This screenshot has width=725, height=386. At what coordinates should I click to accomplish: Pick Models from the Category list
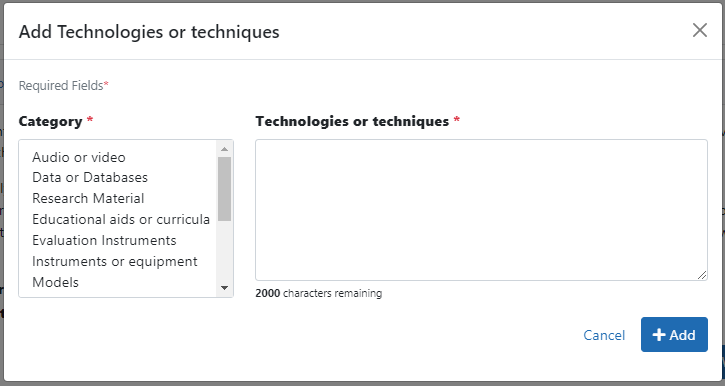click(118, 282)
